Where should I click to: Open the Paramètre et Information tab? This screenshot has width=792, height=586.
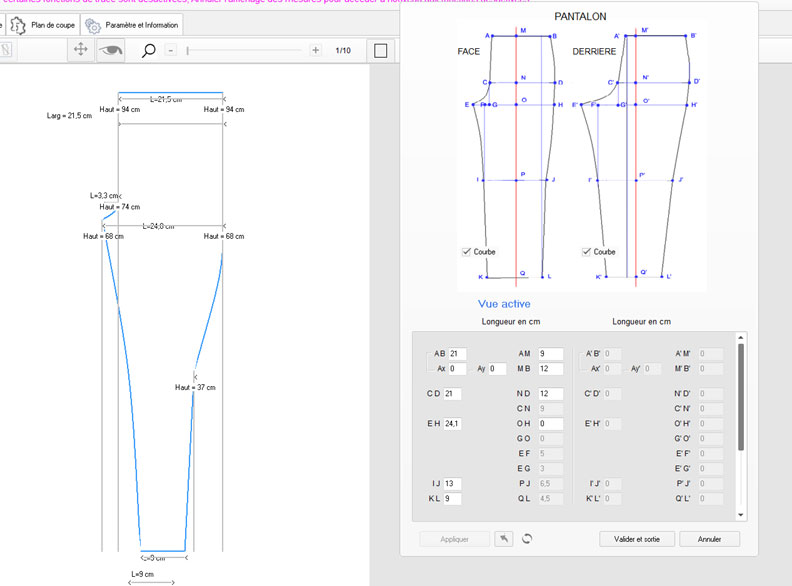tap(141, 25)
